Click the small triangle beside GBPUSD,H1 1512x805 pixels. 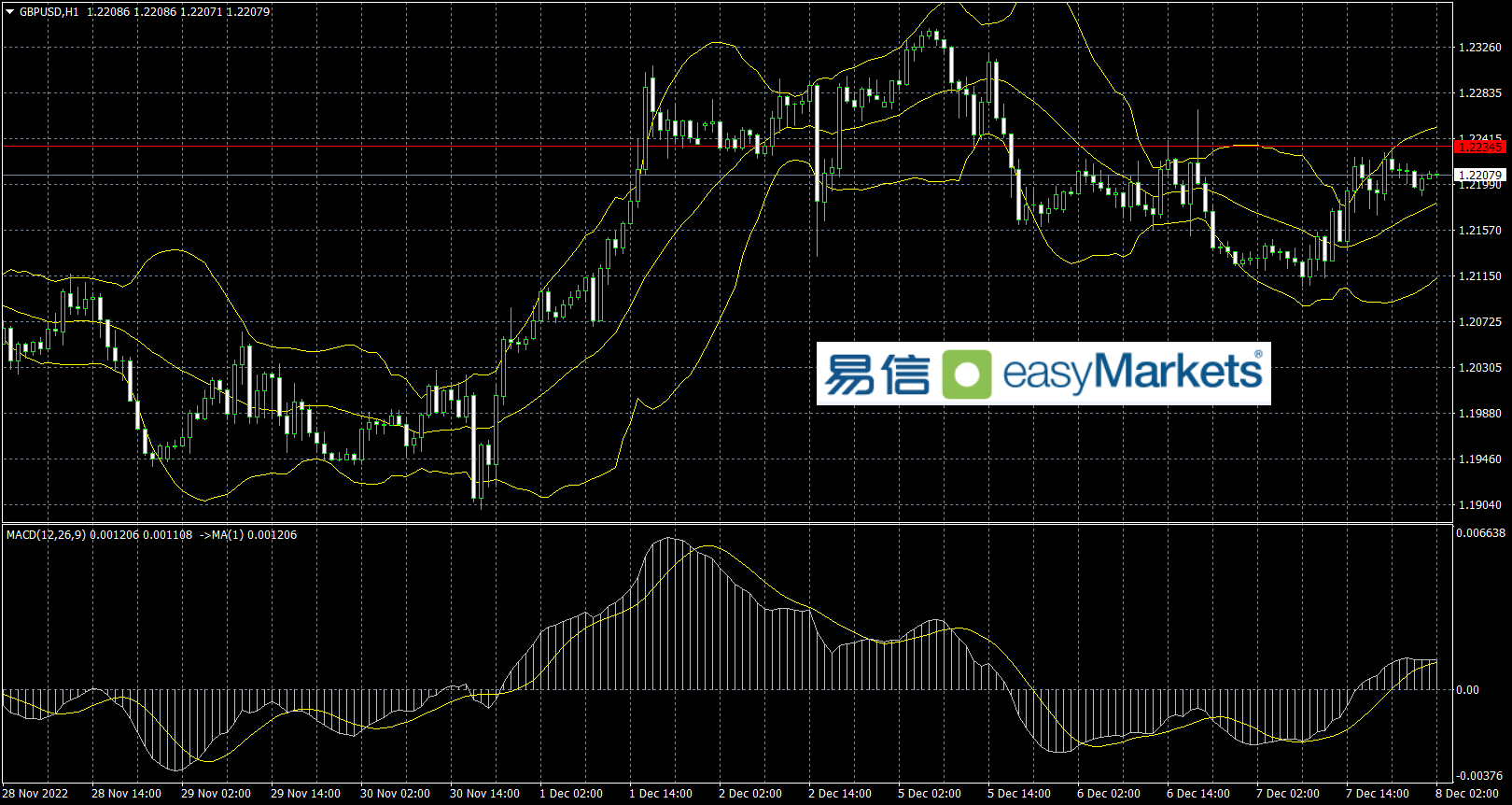pyautogui.click(x=10, y=12)
